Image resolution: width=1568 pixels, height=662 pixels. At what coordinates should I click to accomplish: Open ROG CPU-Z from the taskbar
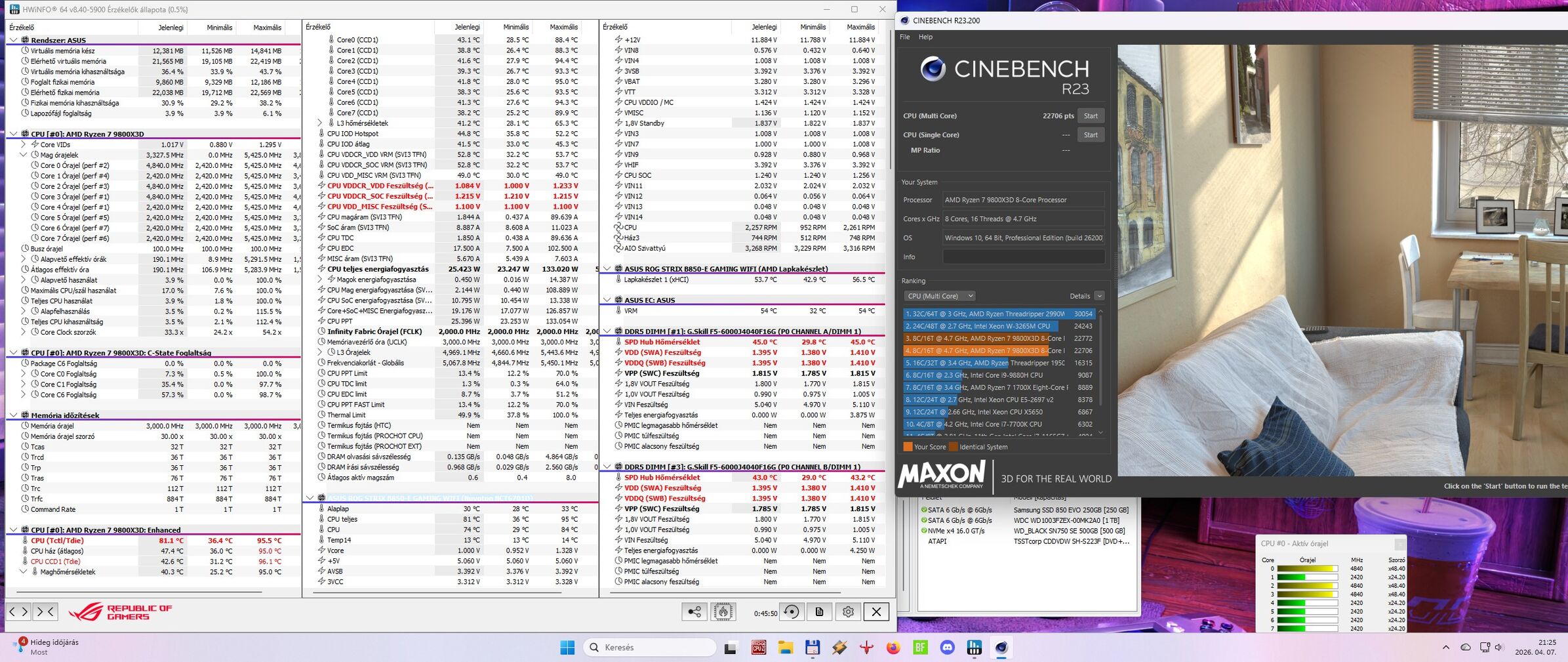[759, 648]
